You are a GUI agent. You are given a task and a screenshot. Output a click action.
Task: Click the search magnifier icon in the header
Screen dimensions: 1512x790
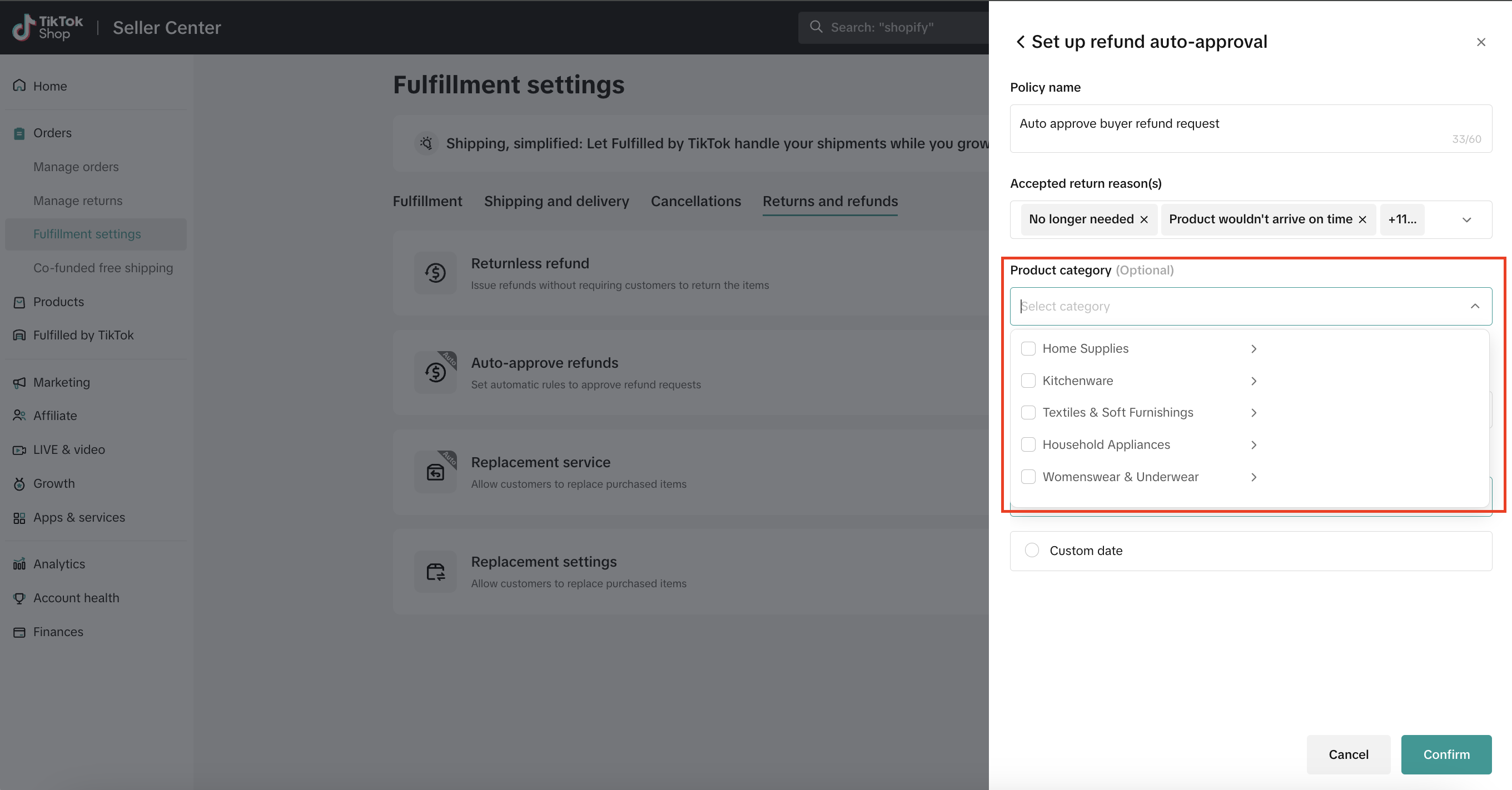click(x=816, y=27)
